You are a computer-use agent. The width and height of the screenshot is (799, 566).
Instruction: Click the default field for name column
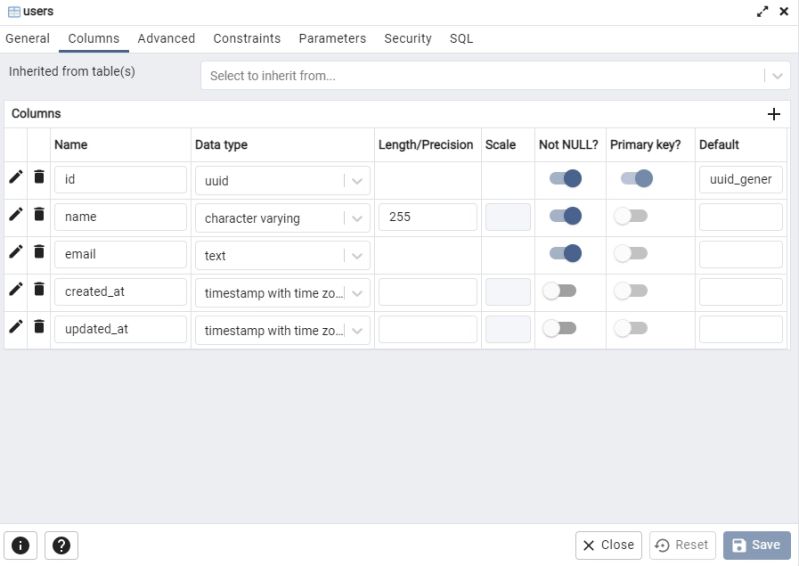741,217
